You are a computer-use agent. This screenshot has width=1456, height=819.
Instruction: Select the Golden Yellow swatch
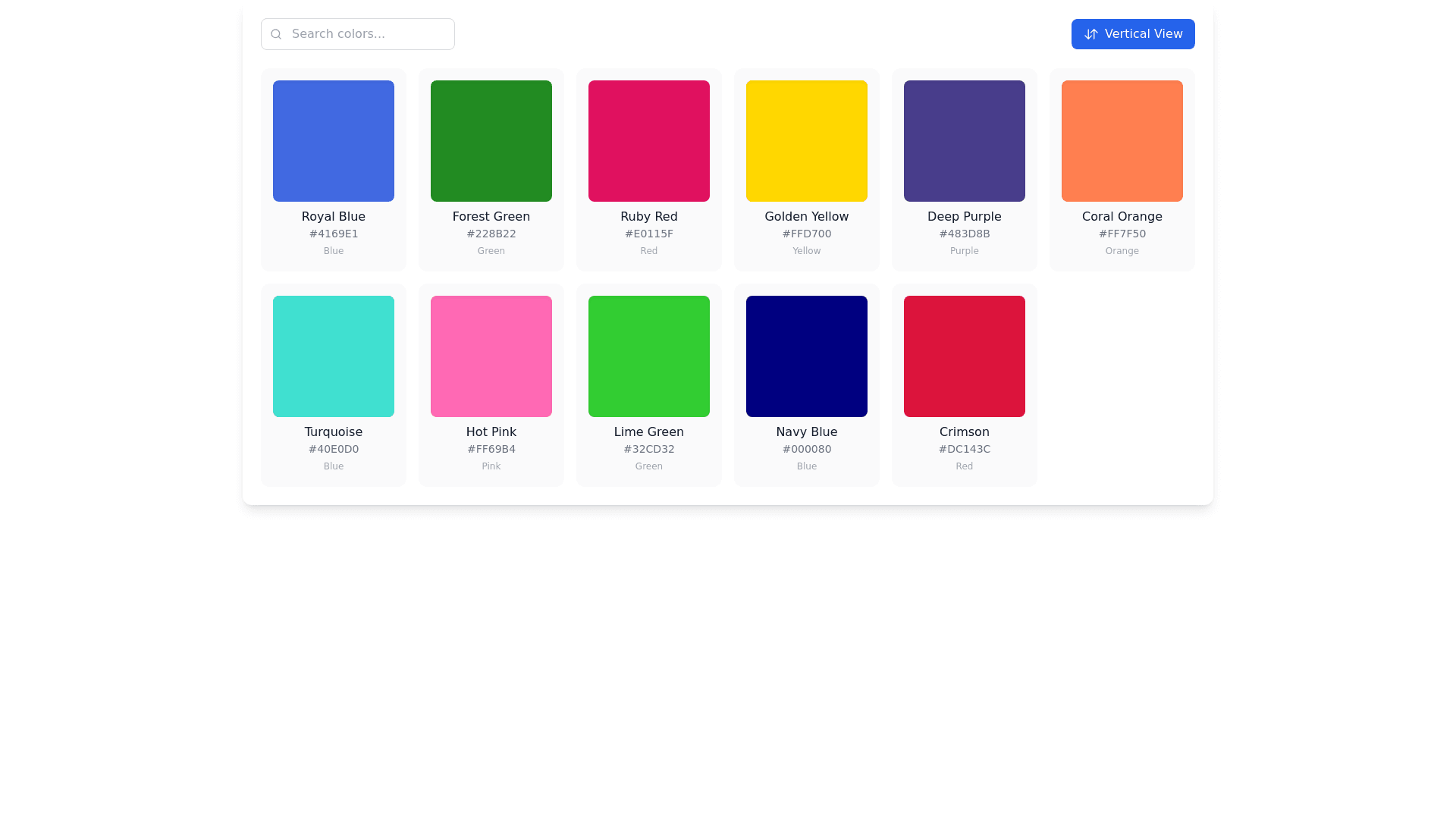tap(806, 141)
